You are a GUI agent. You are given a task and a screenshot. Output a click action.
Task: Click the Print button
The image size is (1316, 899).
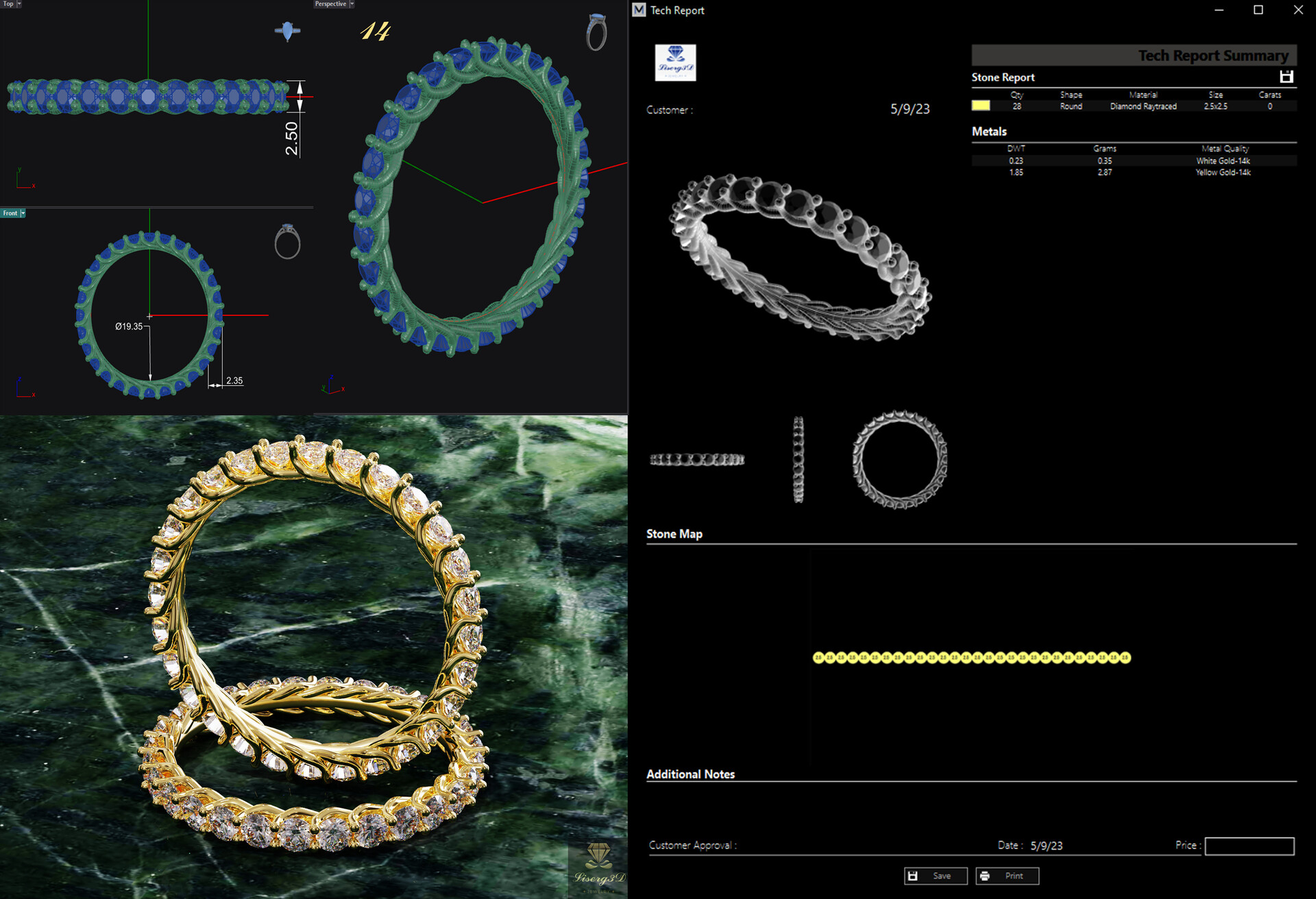pos(1007,875)
